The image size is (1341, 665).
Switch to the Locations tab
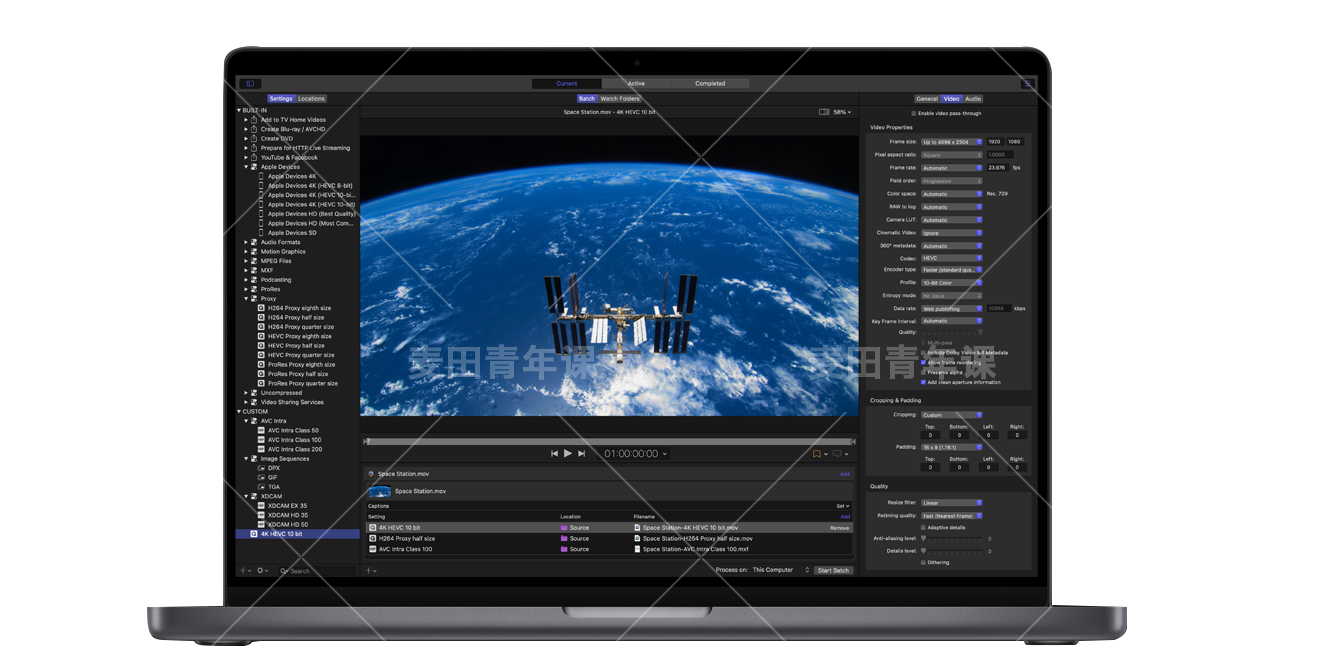[311, 99]
